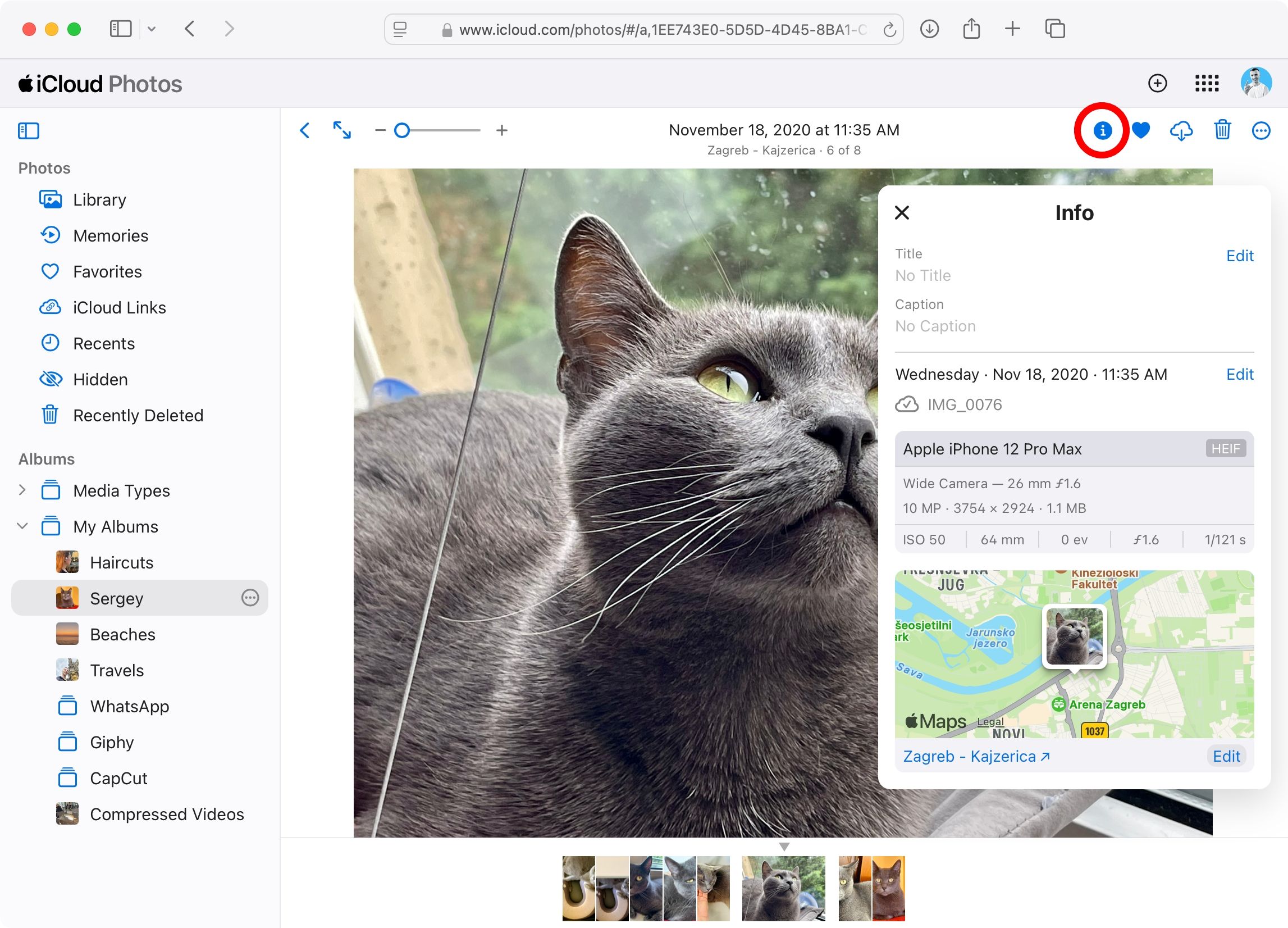Click the favorite/heart icon
This screenshot has height=928, width=1288.
1142,131
